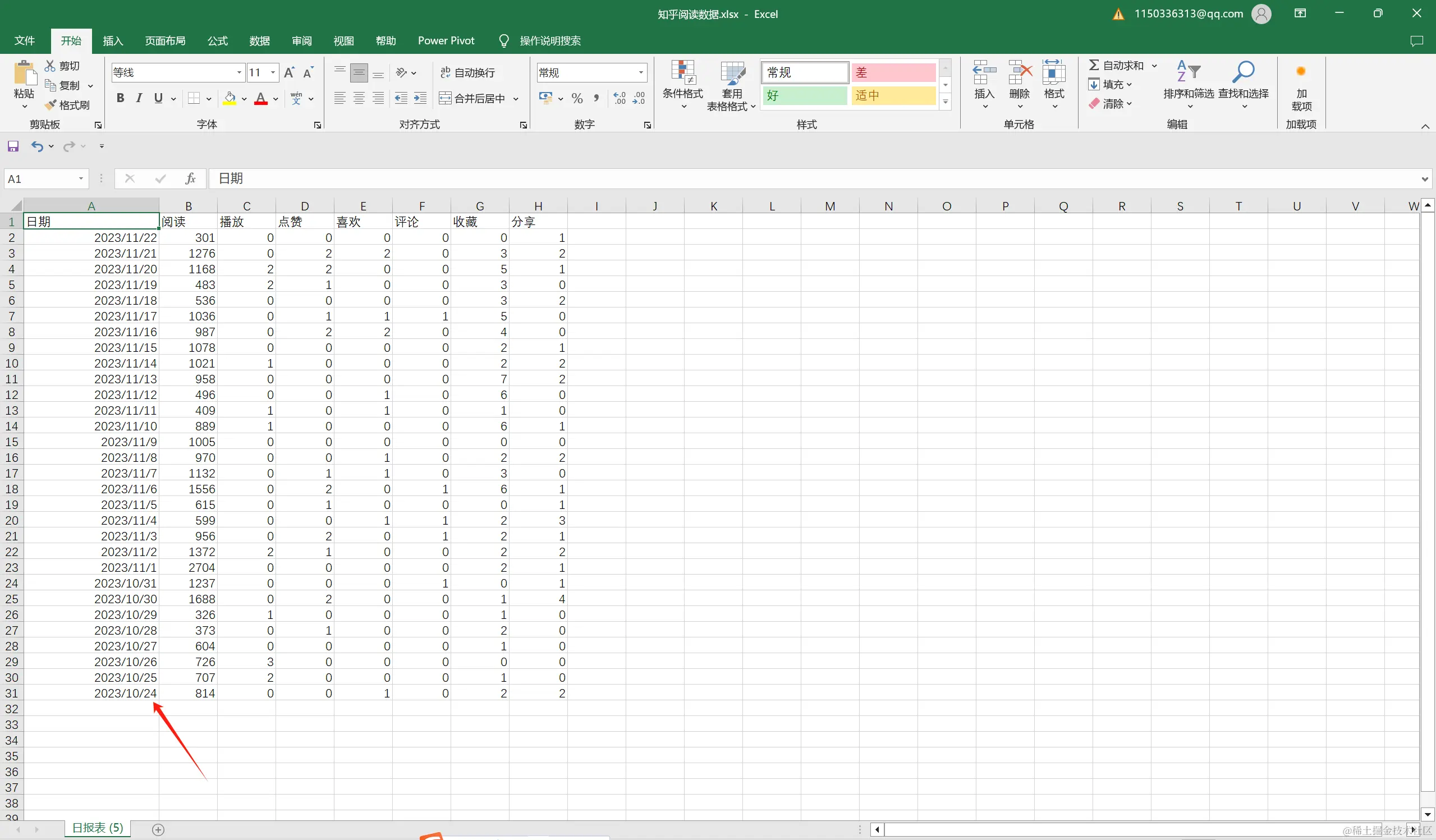Click the Save icon in quick access toolbar
This screenshot has width=1436, height=840.
pos(13,146)
